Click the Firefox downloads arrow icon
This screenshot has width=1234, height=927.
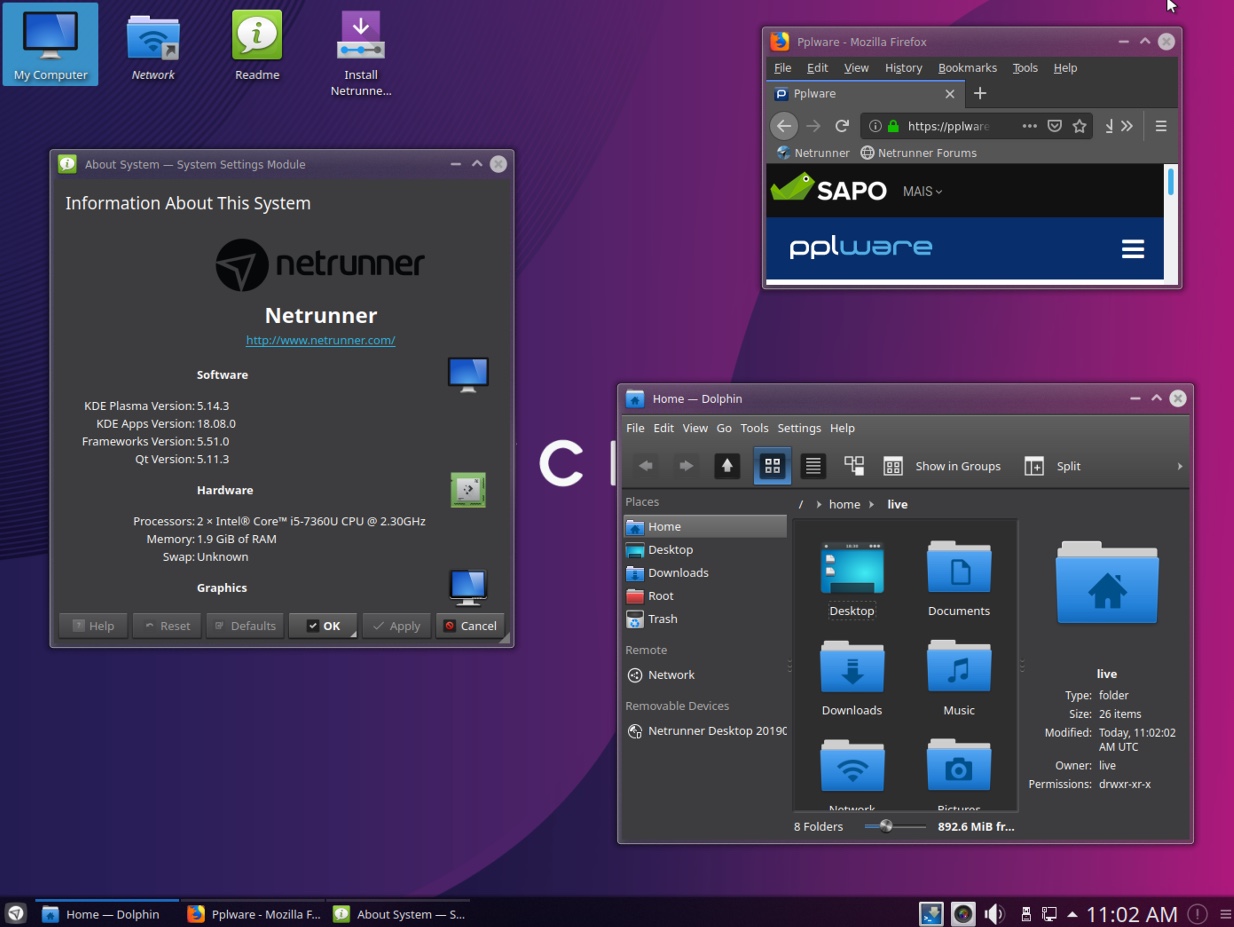[1108, 126]
